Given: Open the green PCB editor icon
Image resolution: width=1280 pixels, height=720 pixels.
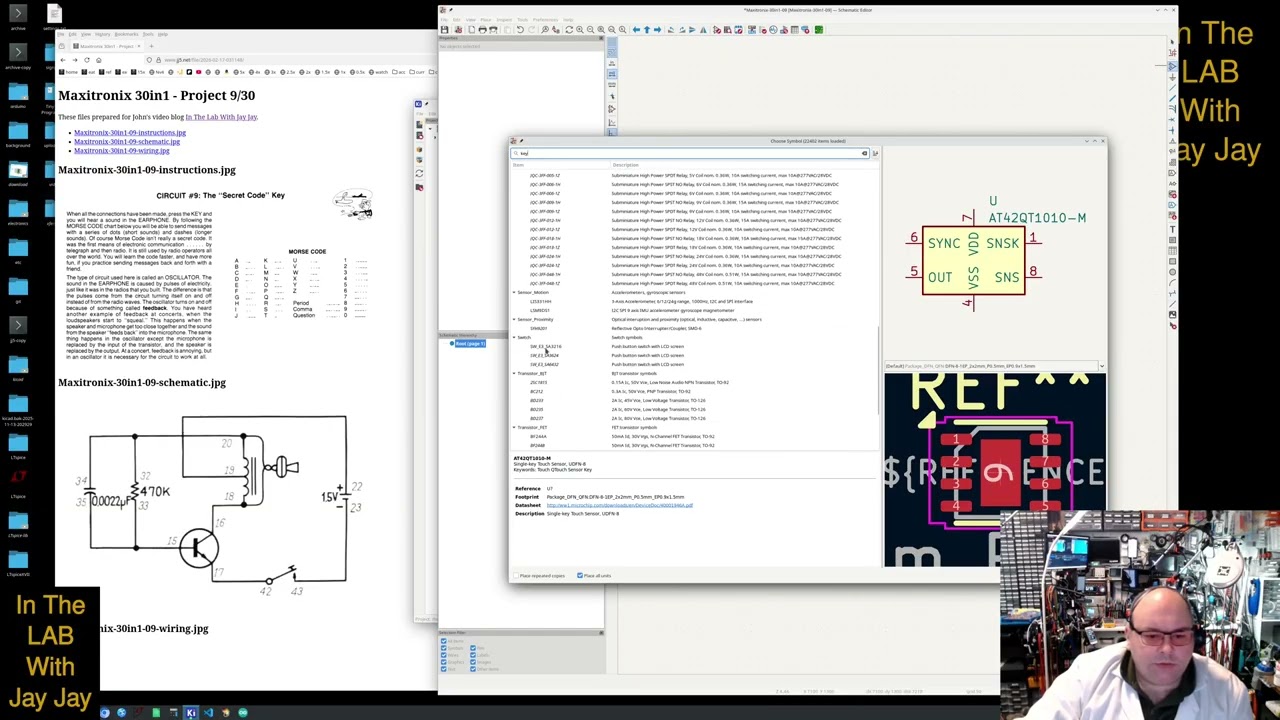Looking at the screenshot, I should coord(818,30).
